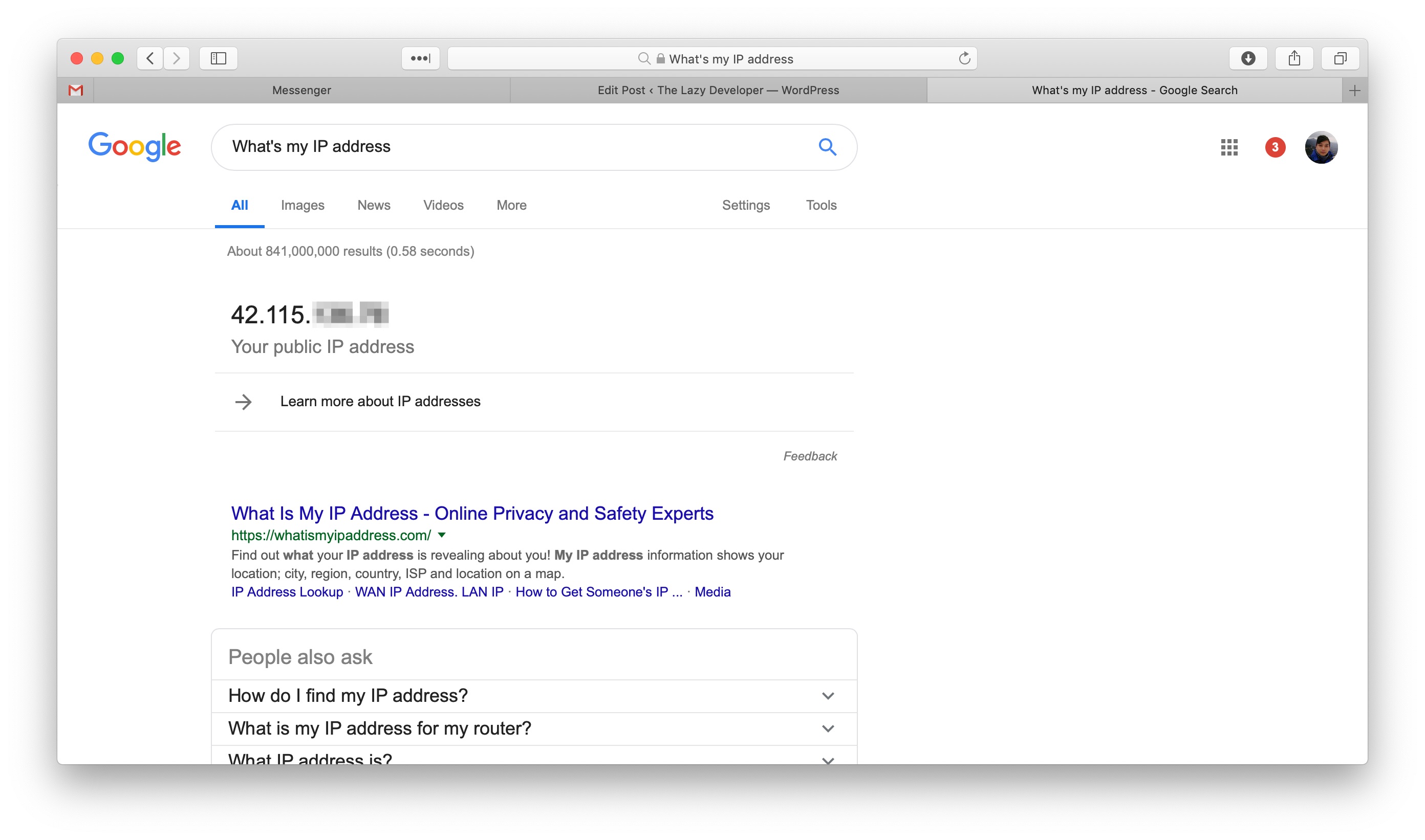The image size is (1425, 840).
Task: Open the More search menu
Action: (511, 206)
